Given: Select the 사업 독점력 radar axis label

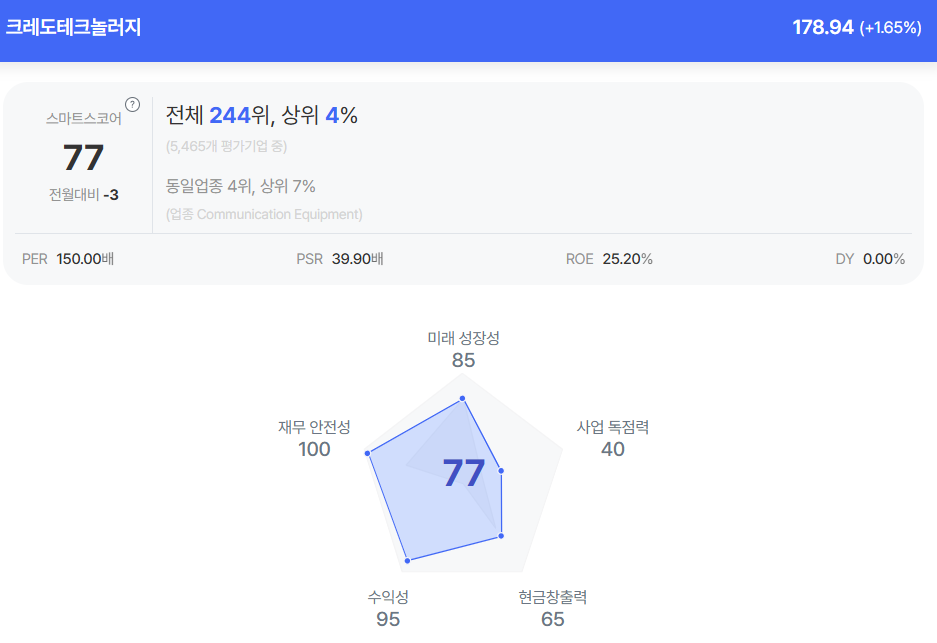Looking at the screenshot, I should [612, 427].
